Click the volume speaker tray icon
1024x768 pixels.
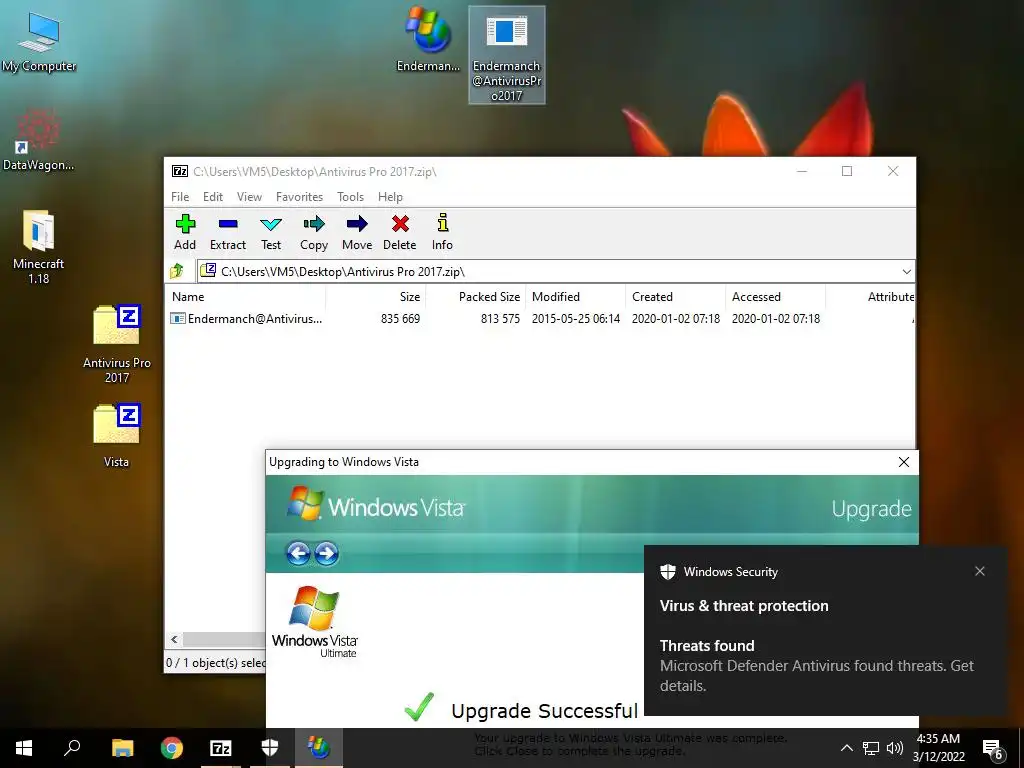coord(895,748)
